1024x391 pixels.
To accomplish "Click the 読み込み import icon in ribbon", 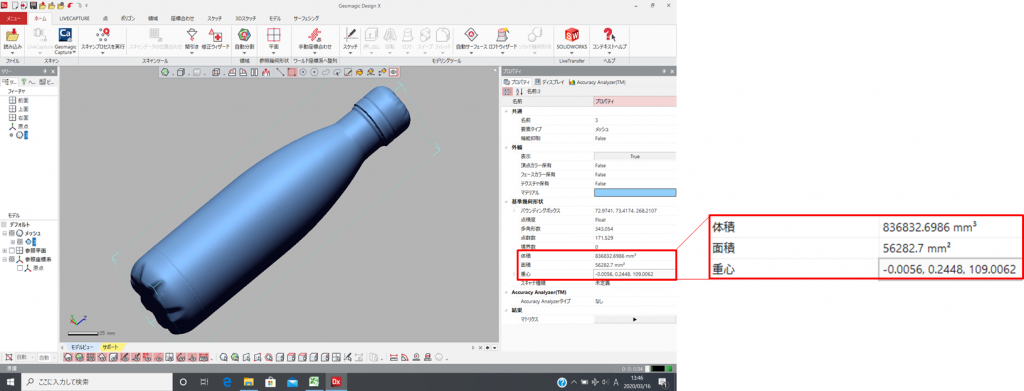I will [x=12, y=35].
